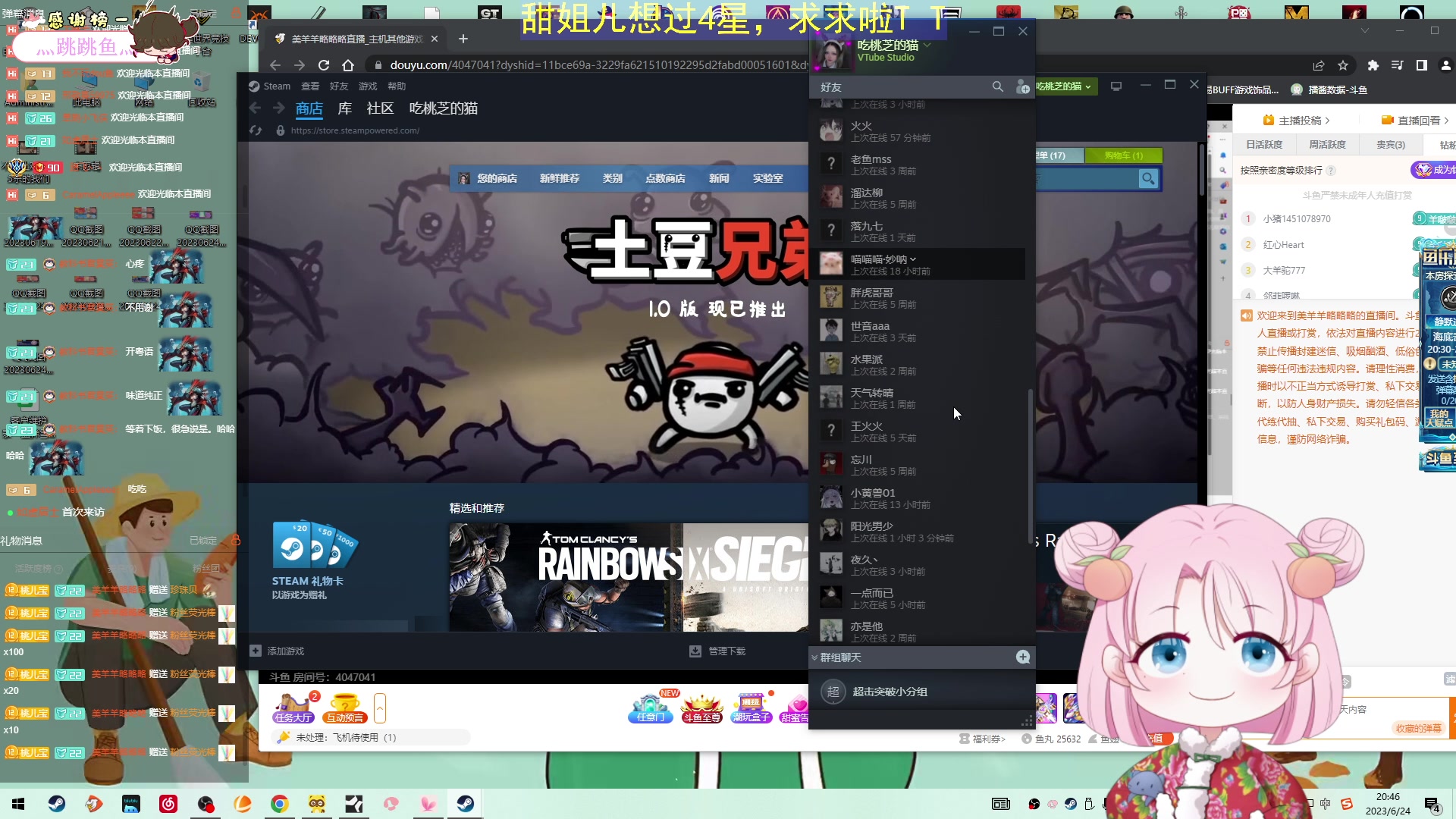Expand 吃桃芝的猫 status dropdown in friends window
Viewport: 1456px width, 819px height.
(x=927, y=45)
